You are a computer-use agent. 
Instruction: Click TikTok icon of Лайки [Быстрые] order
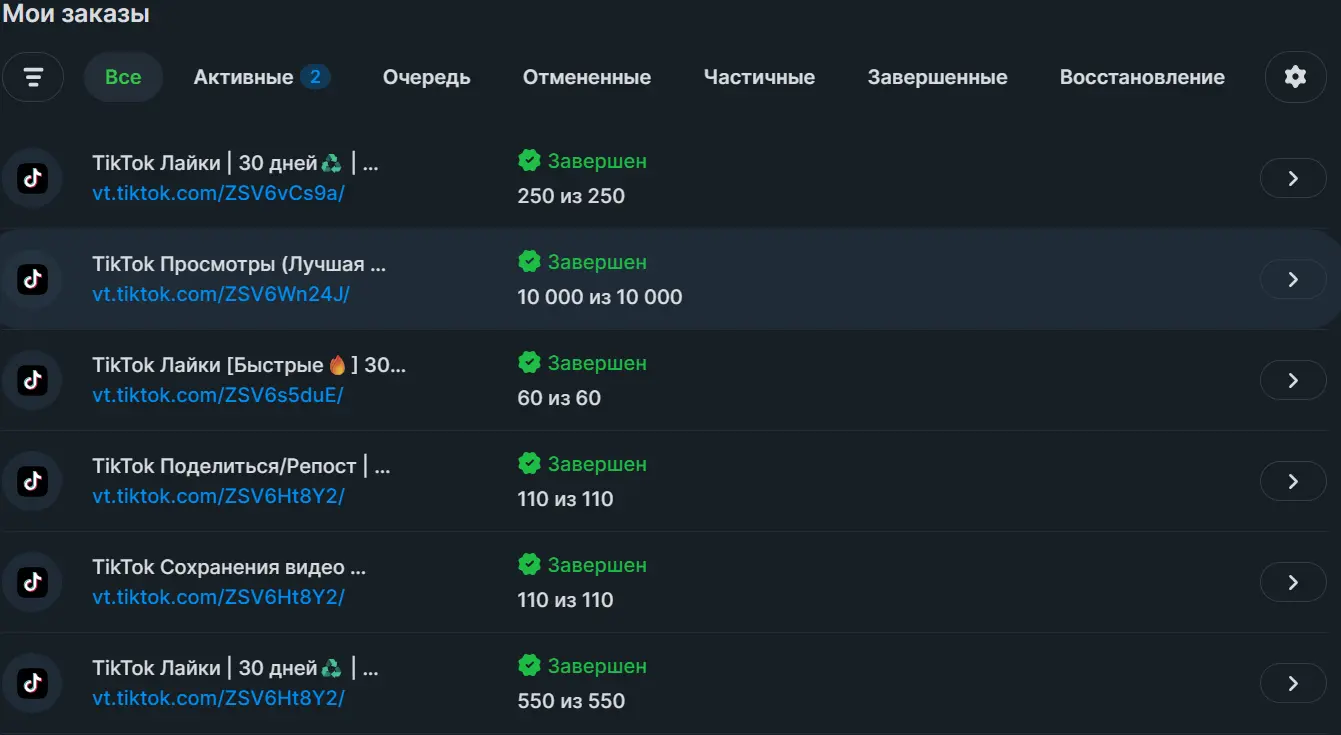(x=33, y=380)
